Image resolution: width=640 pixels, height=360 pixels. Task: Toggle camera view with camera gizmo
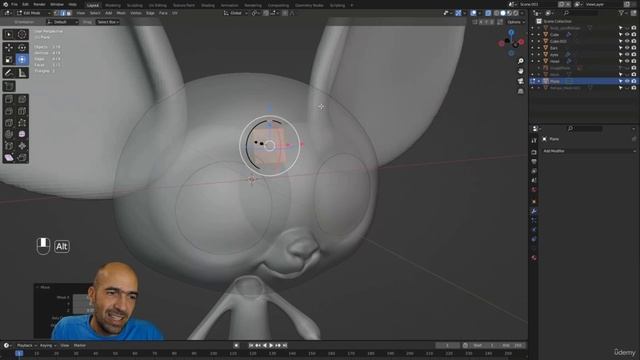tap(520, 82)
